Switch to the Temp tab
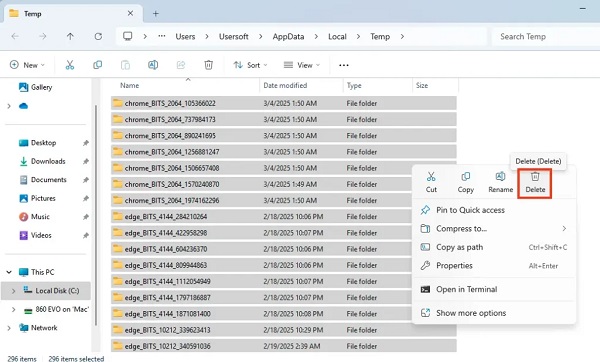The width and height of the screenshot is (600, 362). click(x=73, y=14)
